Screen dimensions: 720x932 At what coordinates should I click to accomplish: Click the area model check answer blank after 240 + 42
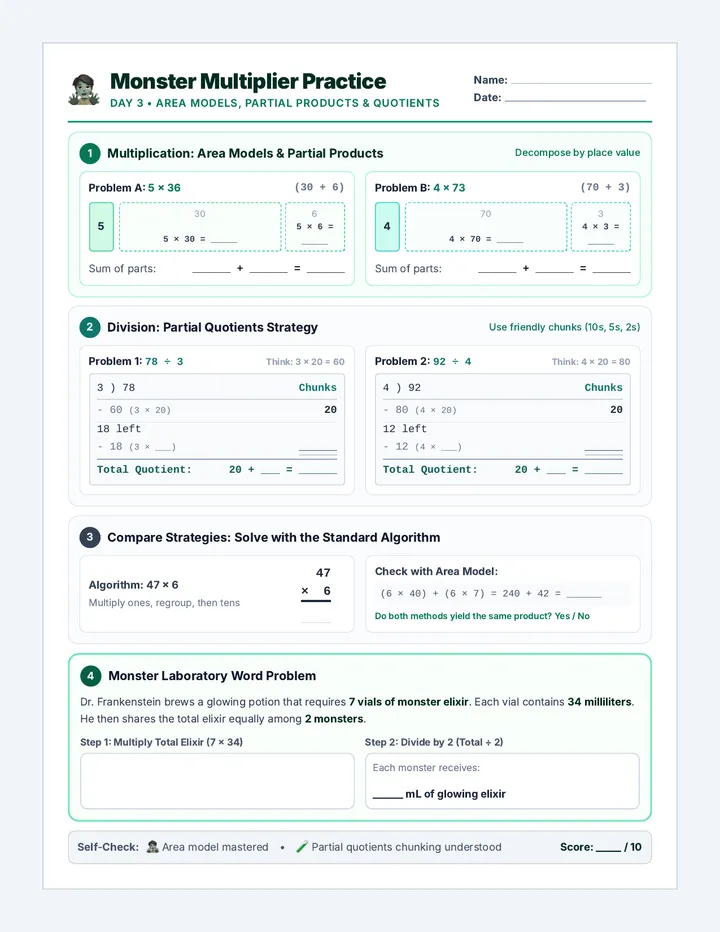(584, 596)
